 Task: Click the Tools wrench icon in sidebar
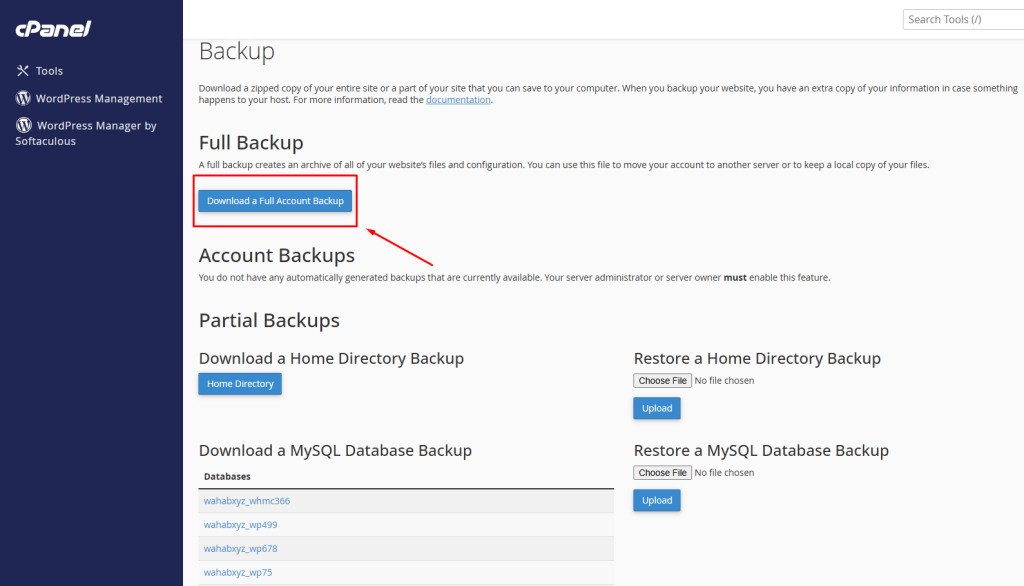(x=23, y=71)
